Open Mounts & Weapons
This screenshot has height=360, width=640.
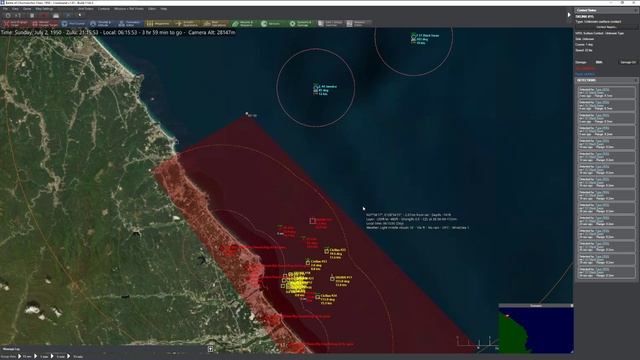pyautogui.click(x=244, y=24)
